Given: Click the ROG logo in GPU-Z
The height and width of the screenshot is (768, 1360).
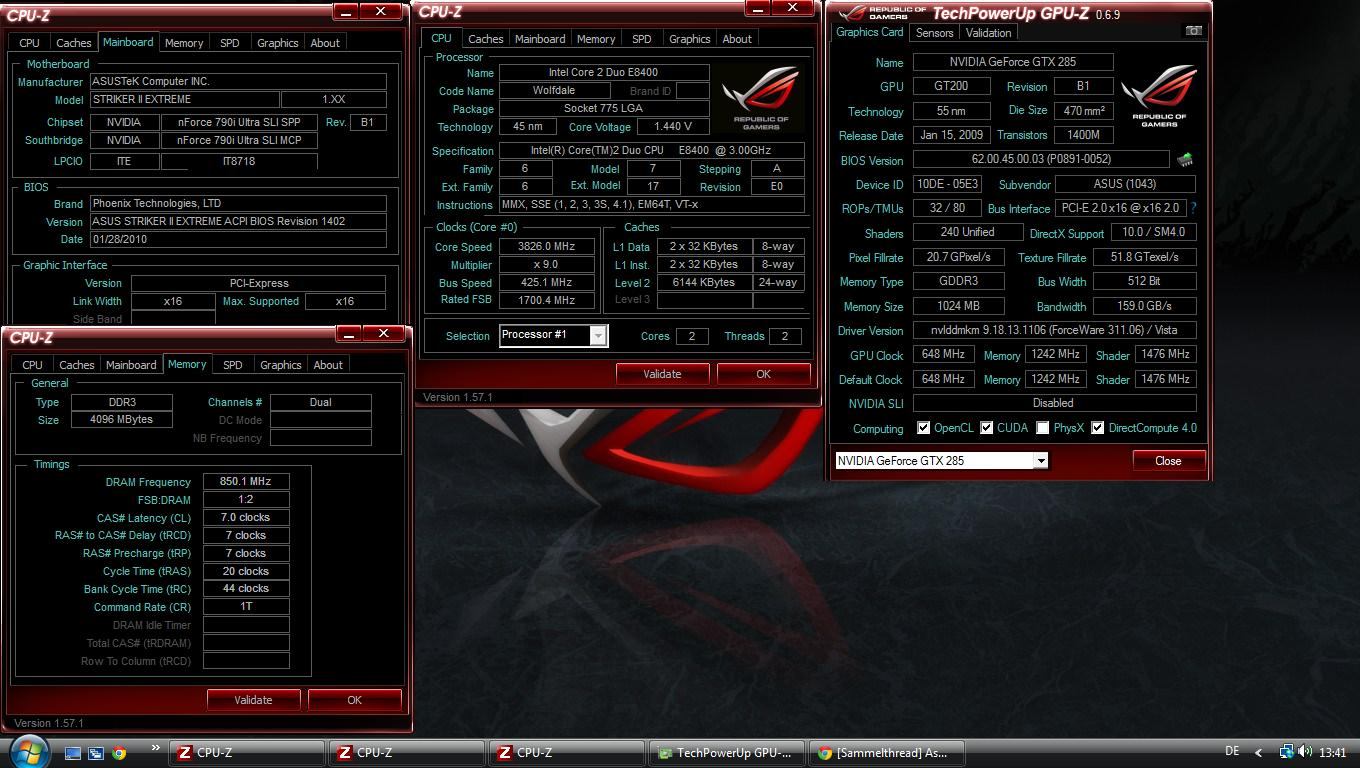Looking at the screenshot, I should 1159,95.
